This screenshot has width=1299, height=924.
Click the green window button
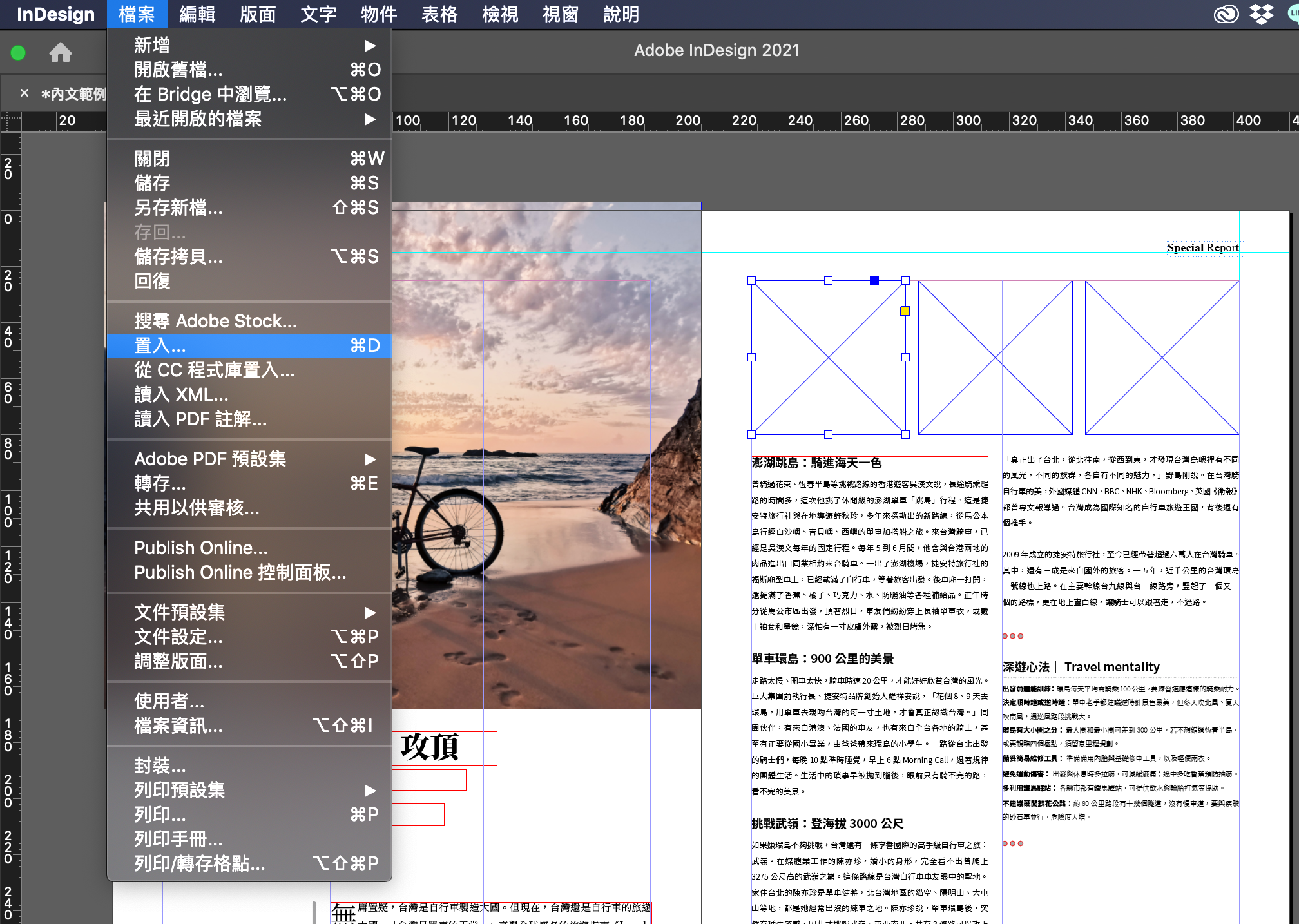(18, 52)
